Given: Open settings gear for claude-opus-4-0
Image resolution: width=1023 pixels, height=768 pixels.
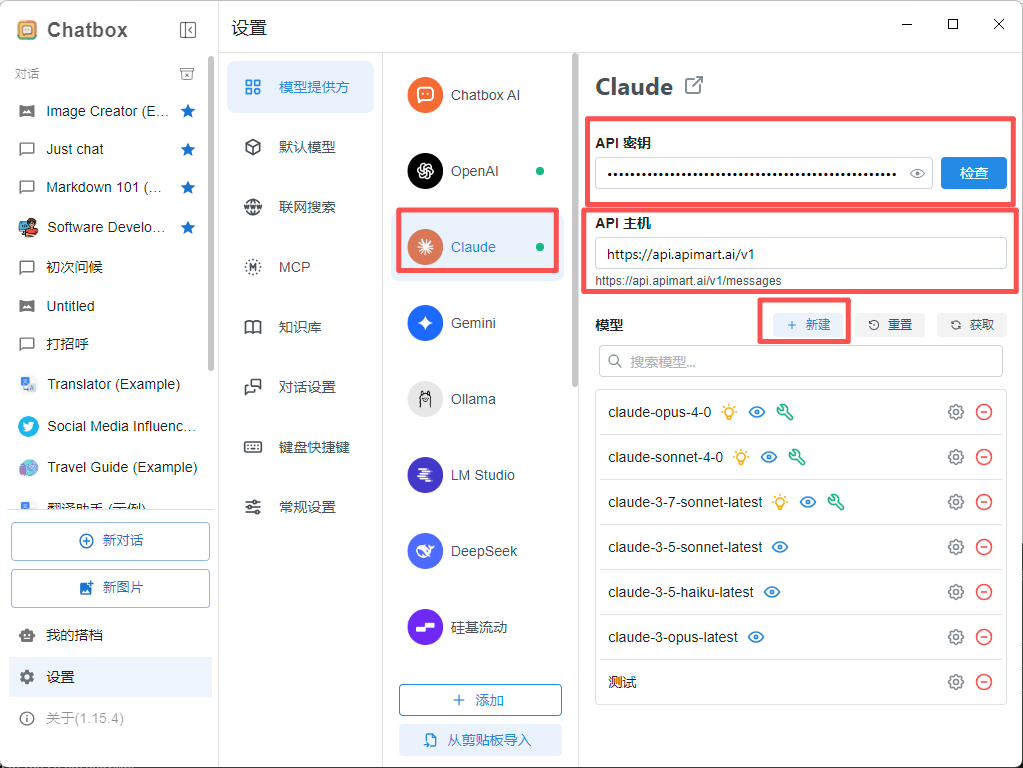Looking at the screenshot, I should [956, 412].
